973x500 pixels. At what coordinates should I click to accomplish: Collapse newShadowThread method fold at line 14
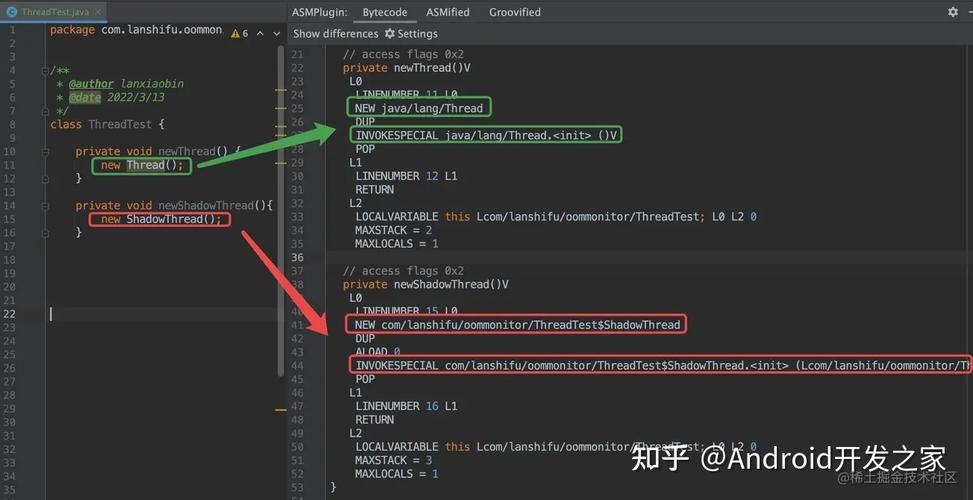click(45, 205)
